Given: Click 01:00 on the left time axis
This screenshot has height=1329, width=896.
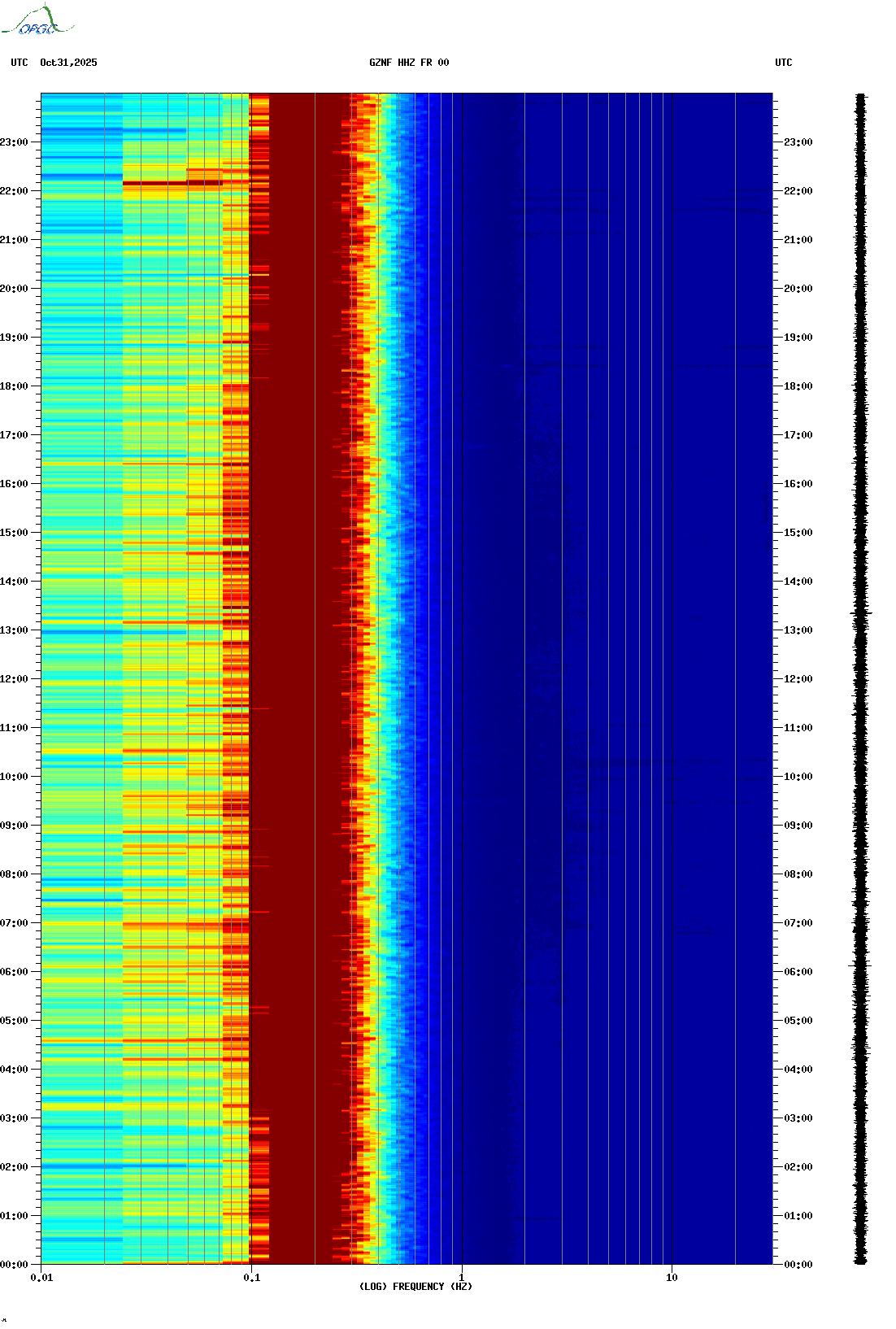Looking at the screenshot, I should click(x=14, y=1216).
